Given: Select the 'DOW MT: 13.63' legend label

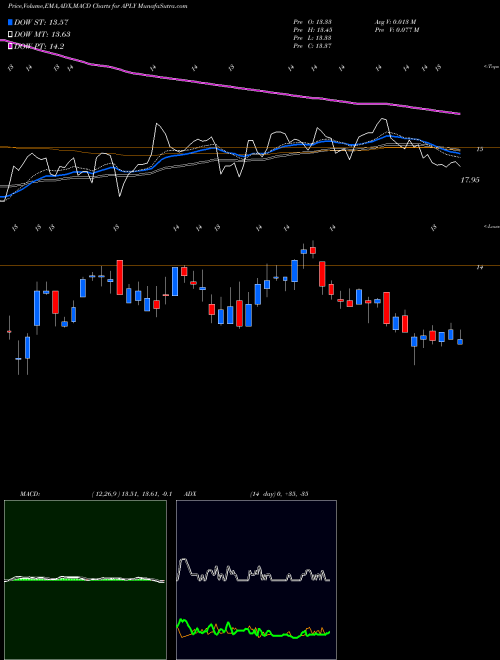Looking at the screenshot, I should coord(42,35).
